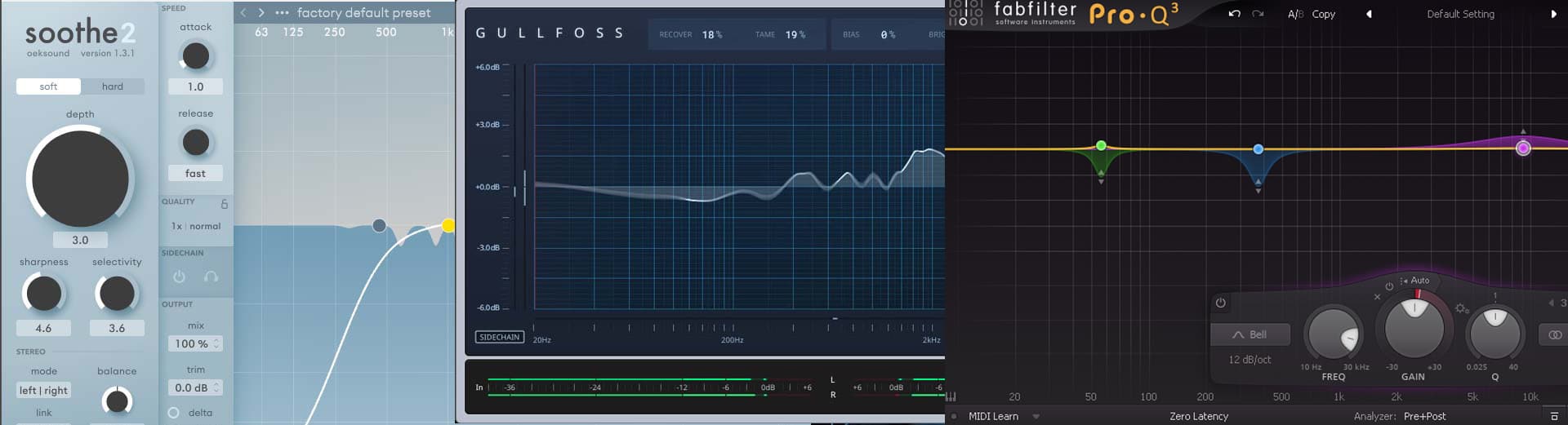Image resolution: width=1568 pixels, height=425 pixels.
Task: Click the Pro-Q 3 undo arrow
Action: [1234, 14]
